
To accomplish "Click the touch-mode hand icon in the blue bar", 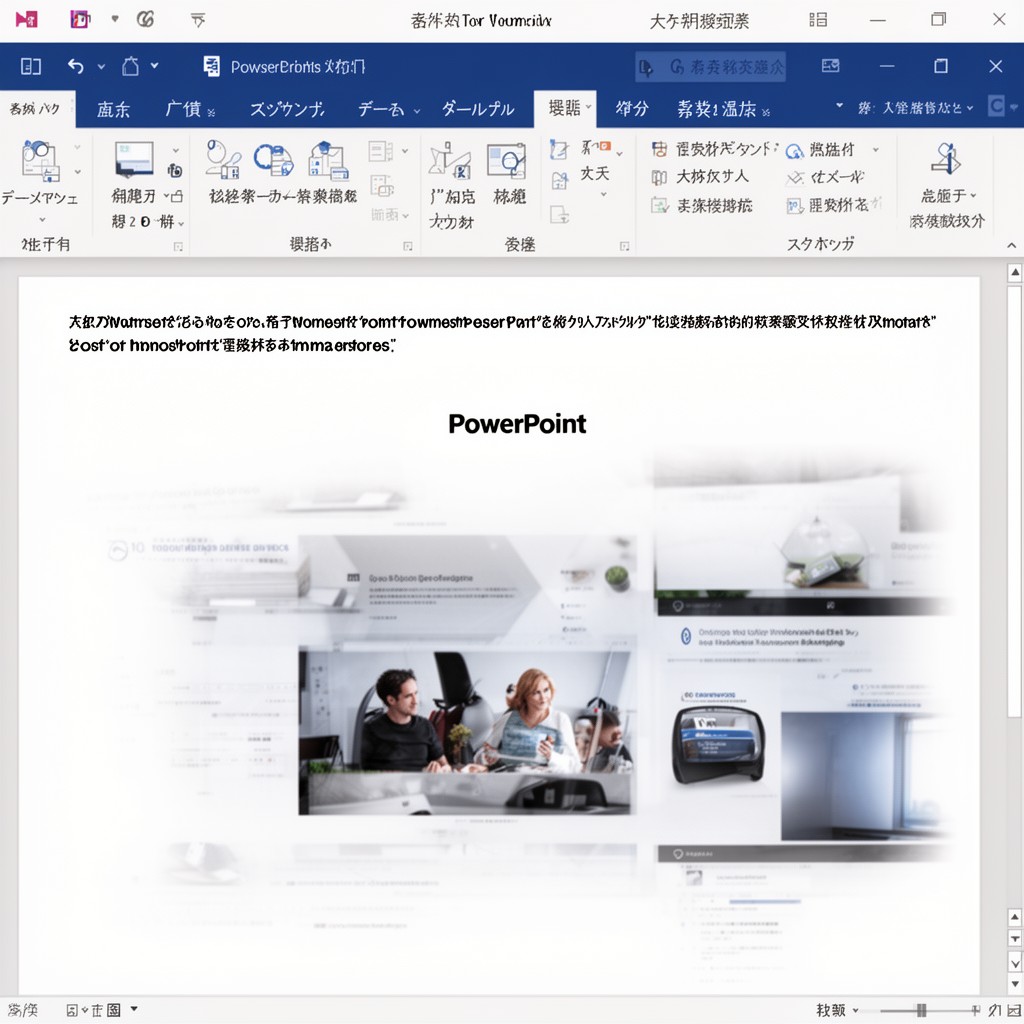I will coord(131,66).
